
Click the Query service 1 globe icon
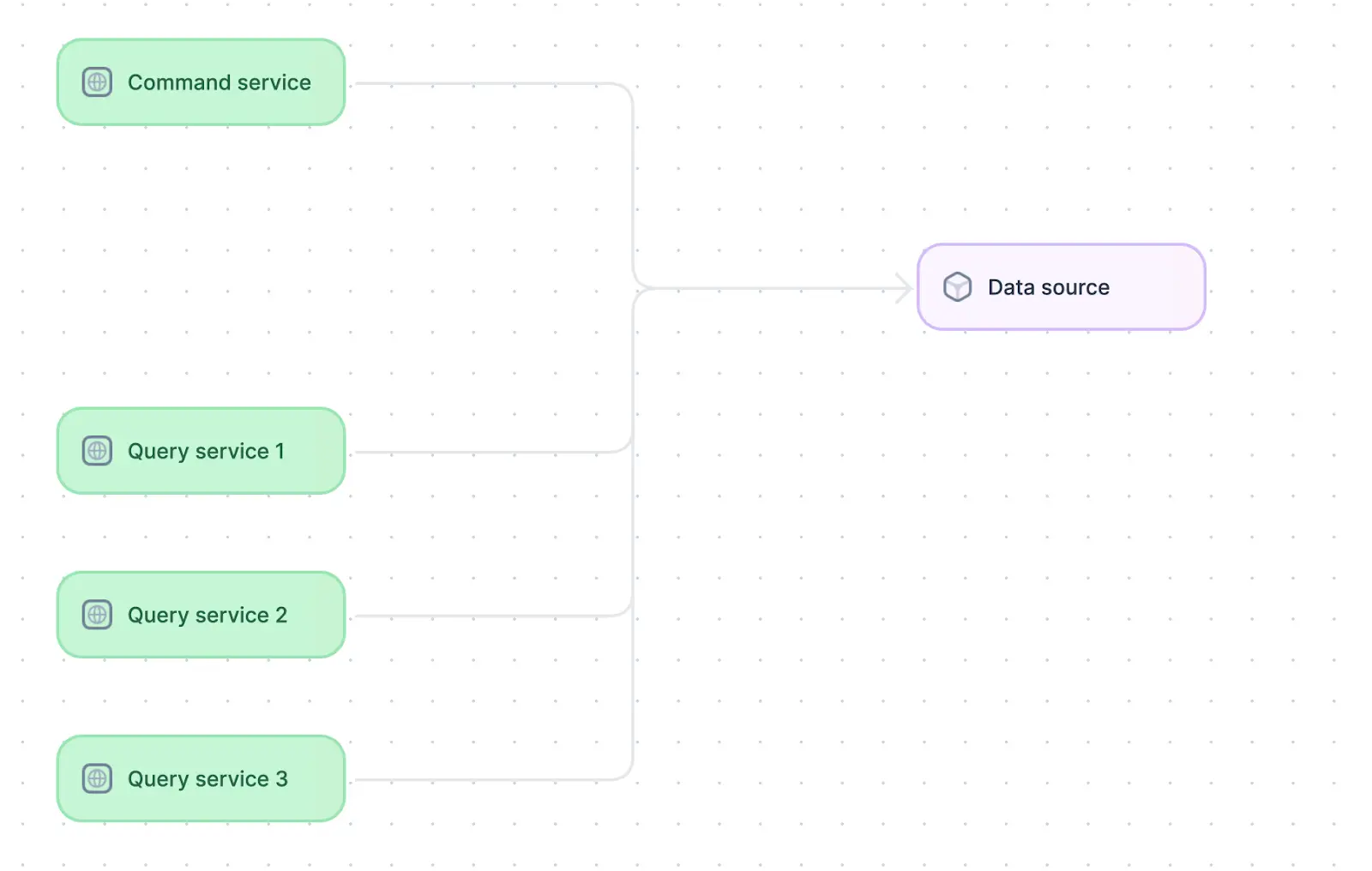tap(97, 451)
